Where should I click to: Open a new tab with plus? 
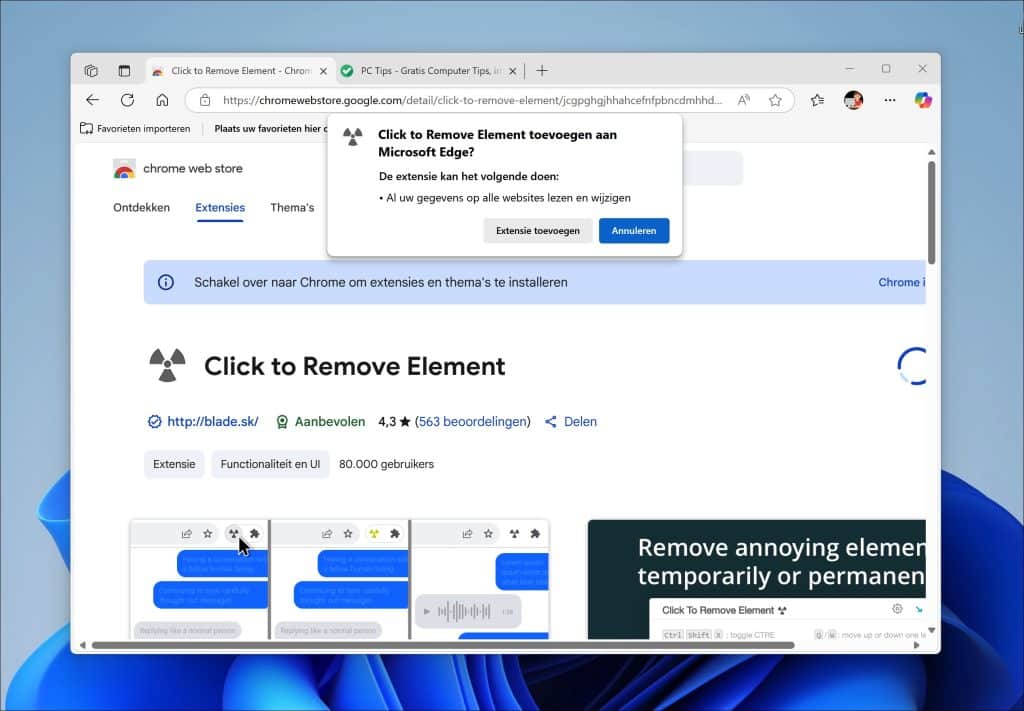pyautogui.click(x=541, y=71)
